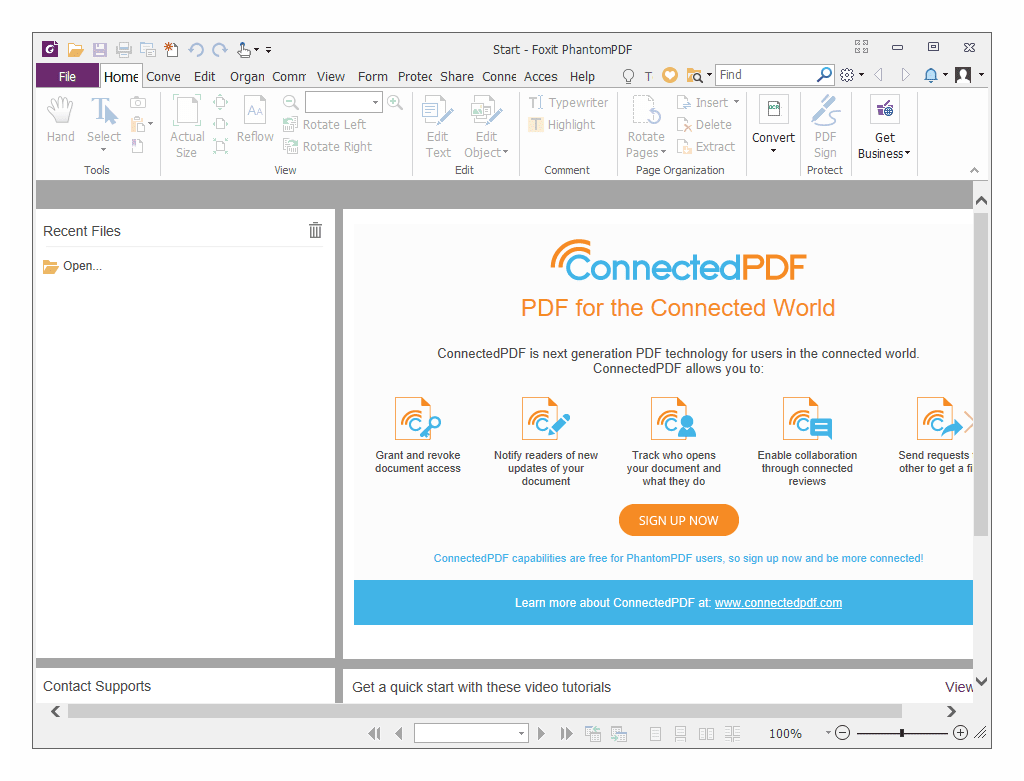Toggle single page layout in status bar
Viewport: 1024px width, 781px height.
click(x=656, y=734)
